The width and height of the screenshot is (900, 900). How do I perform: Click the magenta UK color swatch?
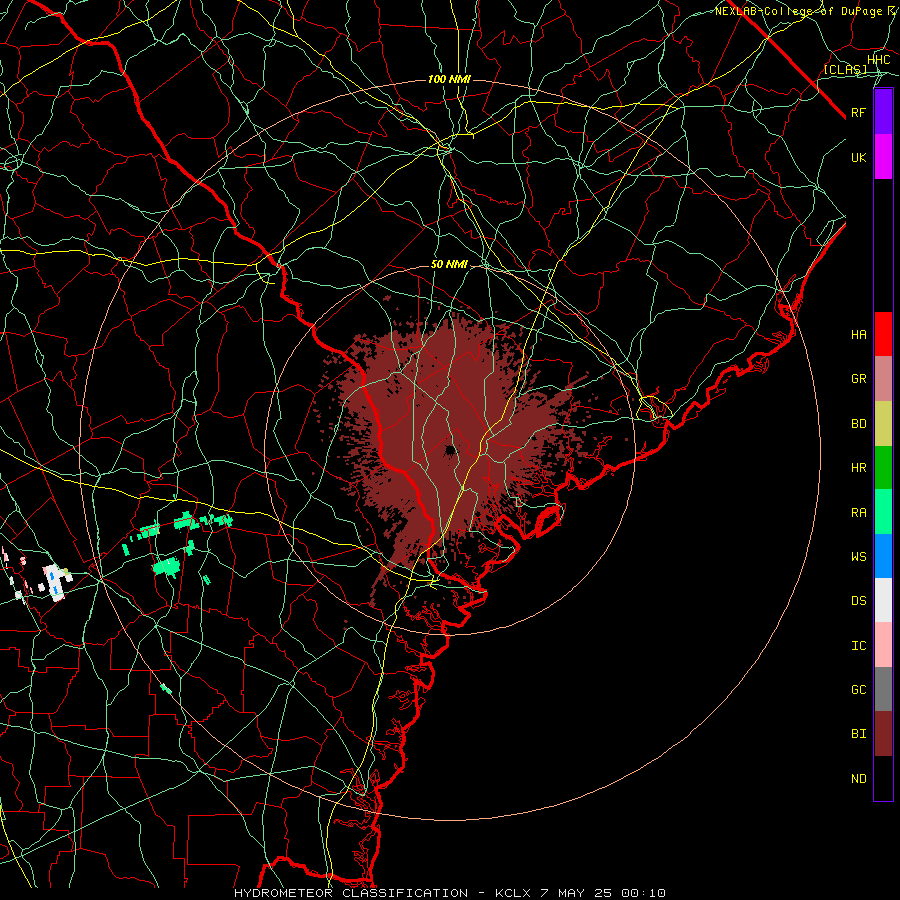pos(883,157)
